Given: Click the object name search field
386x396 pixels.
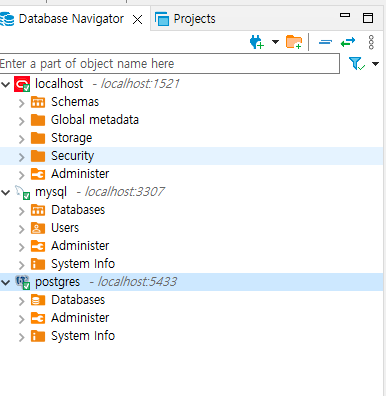Looking at the screenshot, I should pos(169,63).
